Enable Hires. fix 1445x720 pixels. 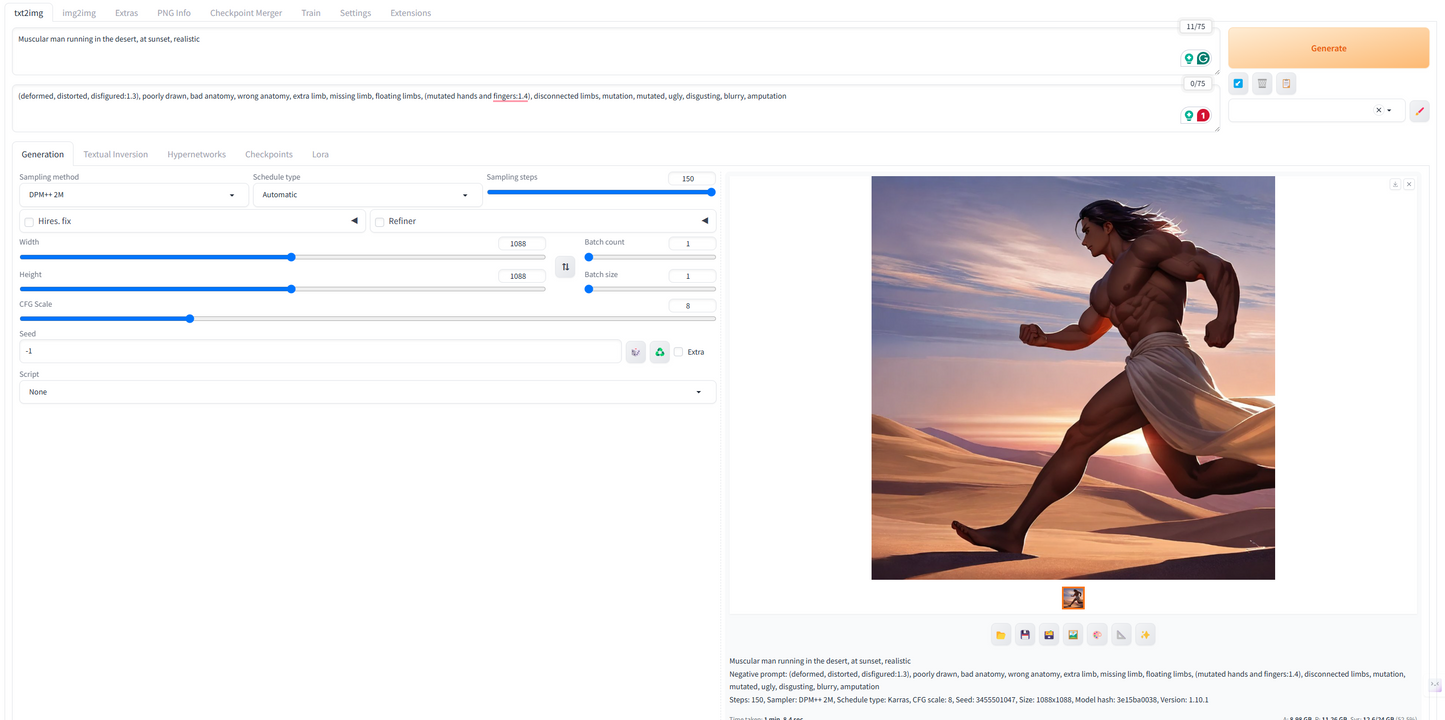[x=28, y=221]
